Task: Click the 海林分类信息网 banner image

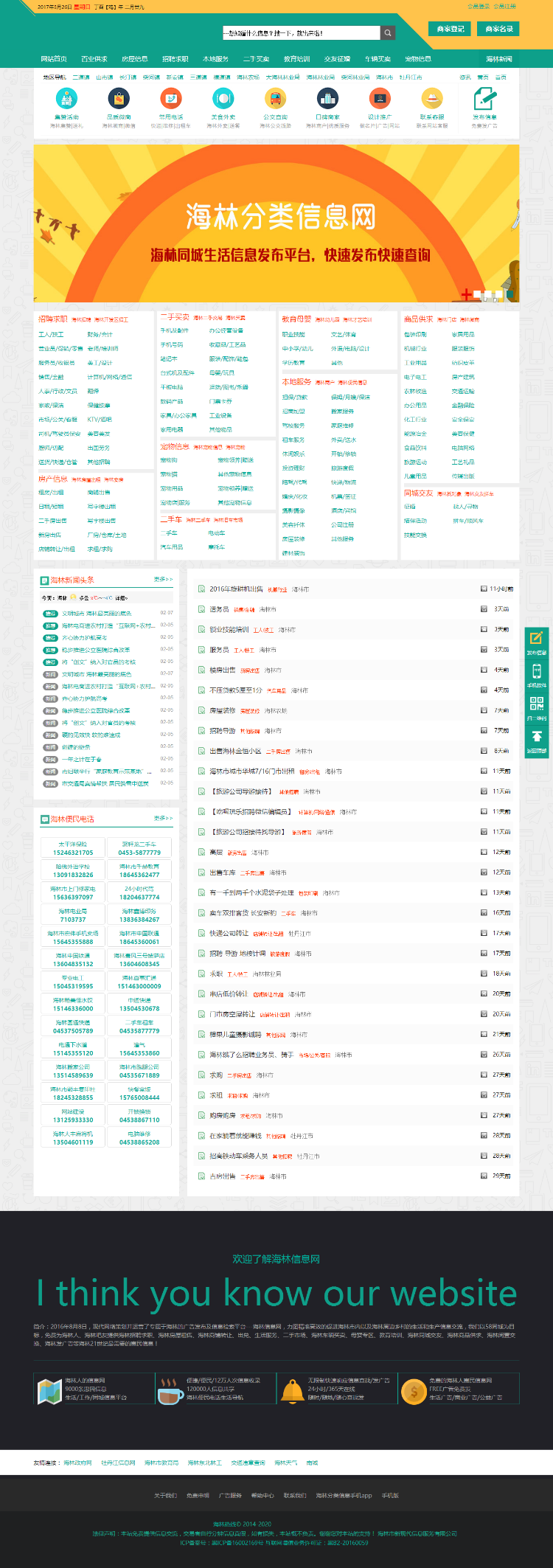Action: tap(276, 223)
